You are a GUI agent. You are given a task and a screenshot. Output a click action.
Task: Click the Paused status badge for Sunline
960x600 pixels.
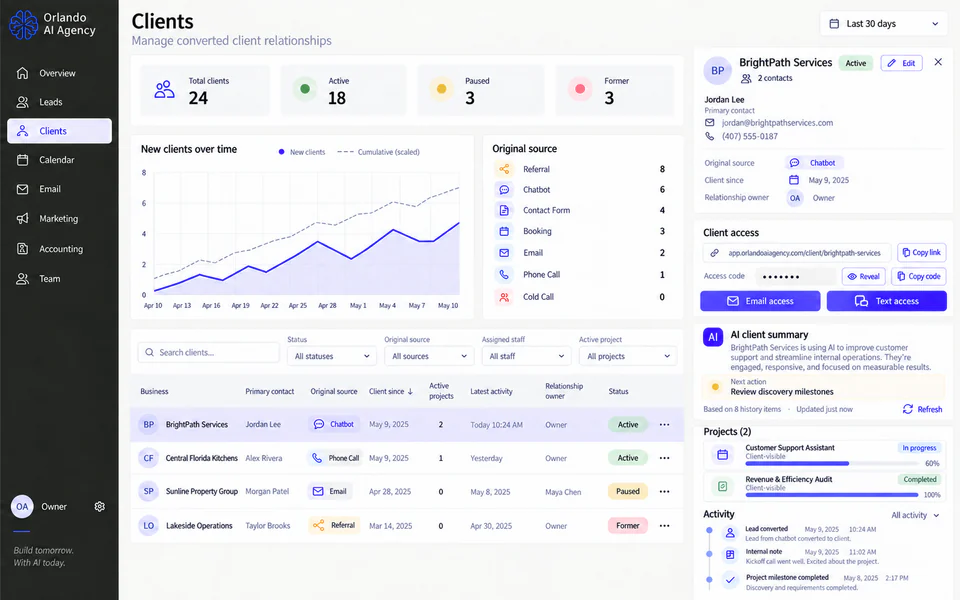(628, 491)
